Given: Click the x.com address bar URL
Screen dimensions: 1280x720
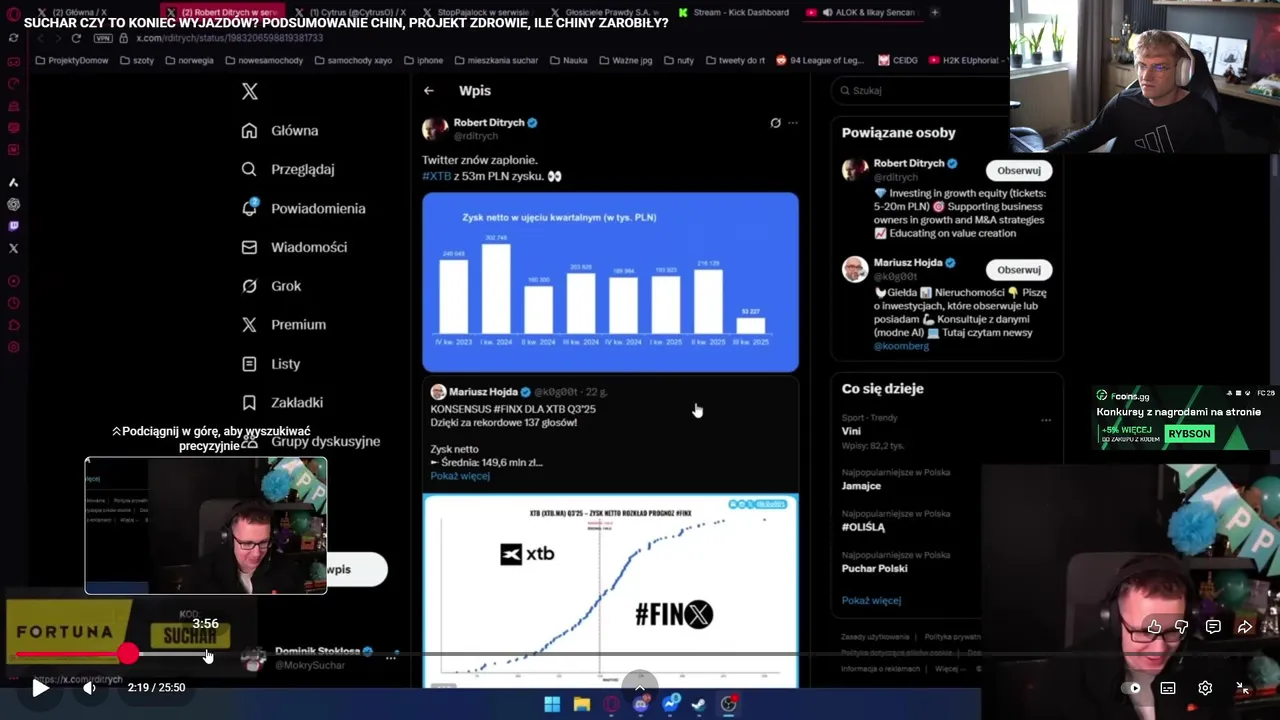Looking at the screenshot, I should [229, 38].
